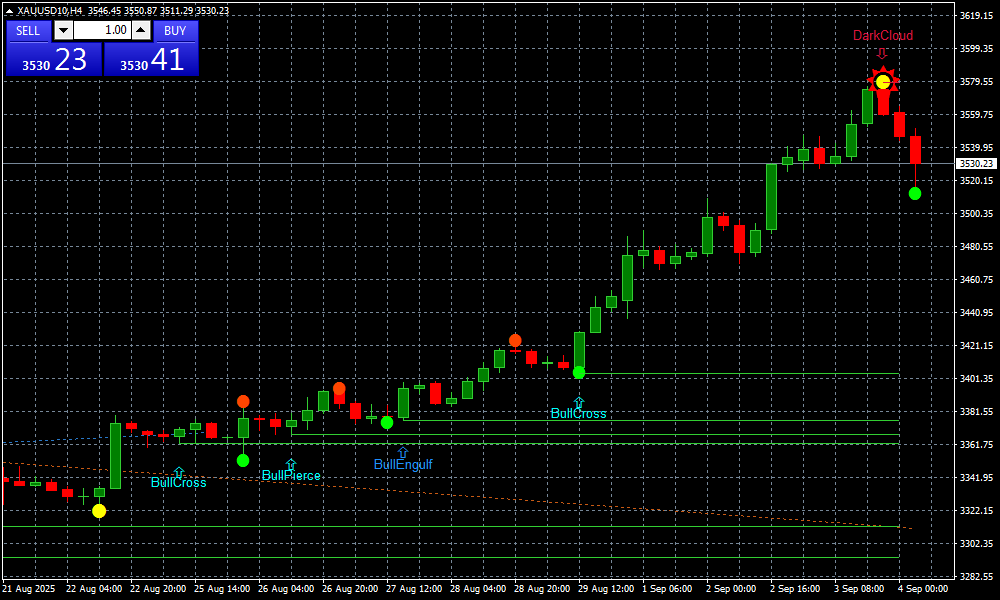Click the yellow dot below 22 Aug candle
The height and width of the screenshot is (600, 1000).
pyautogui.click(x=99, y=511)
